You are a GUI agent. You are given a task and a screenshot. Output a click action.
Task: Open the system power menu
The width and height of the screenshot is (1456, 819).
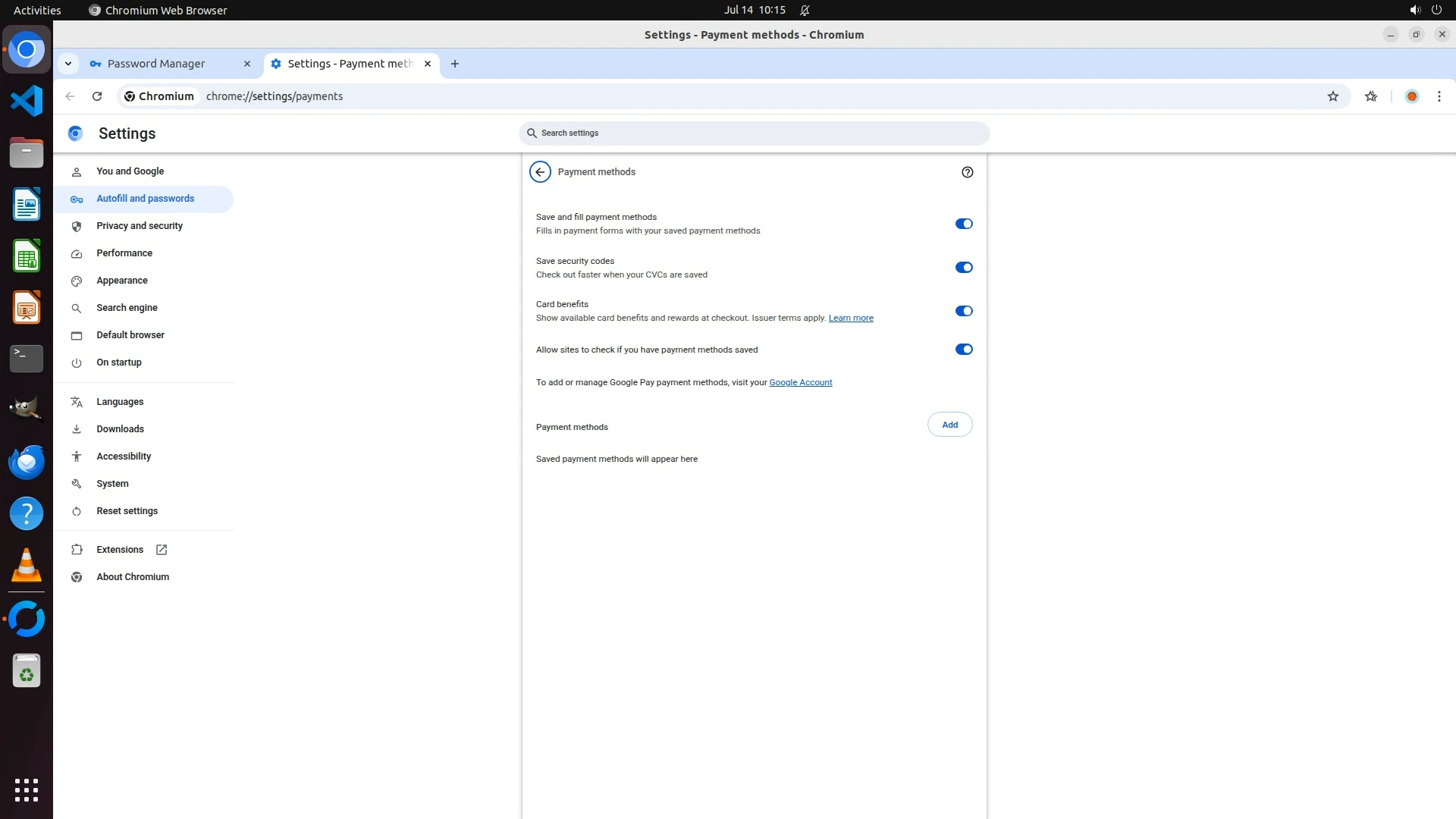click(x=1436, y=10)
